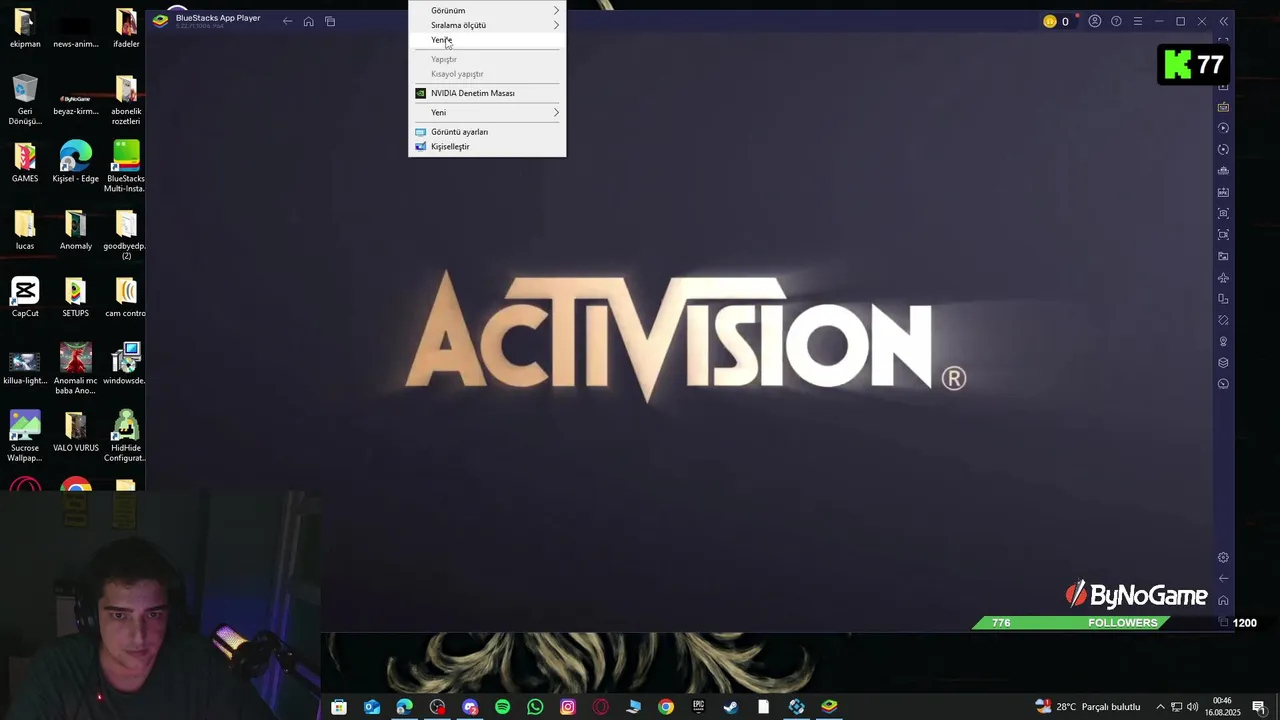Select the SETUPS desktop folder

[75, 297]
